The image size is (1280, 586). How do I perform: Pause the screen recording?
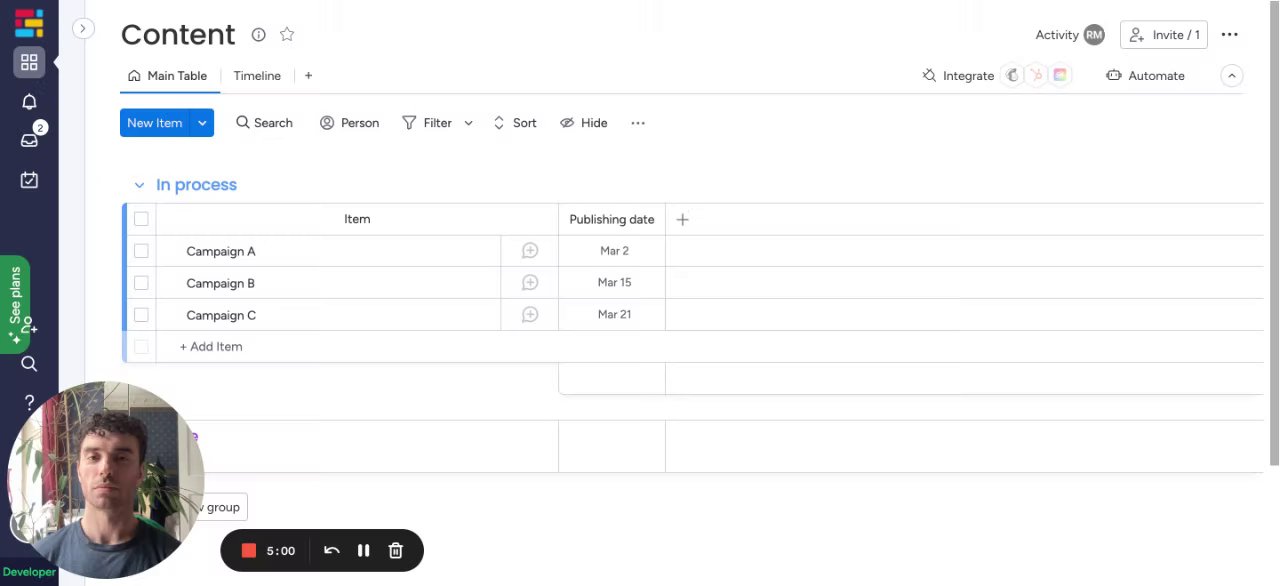pos(363,550)
